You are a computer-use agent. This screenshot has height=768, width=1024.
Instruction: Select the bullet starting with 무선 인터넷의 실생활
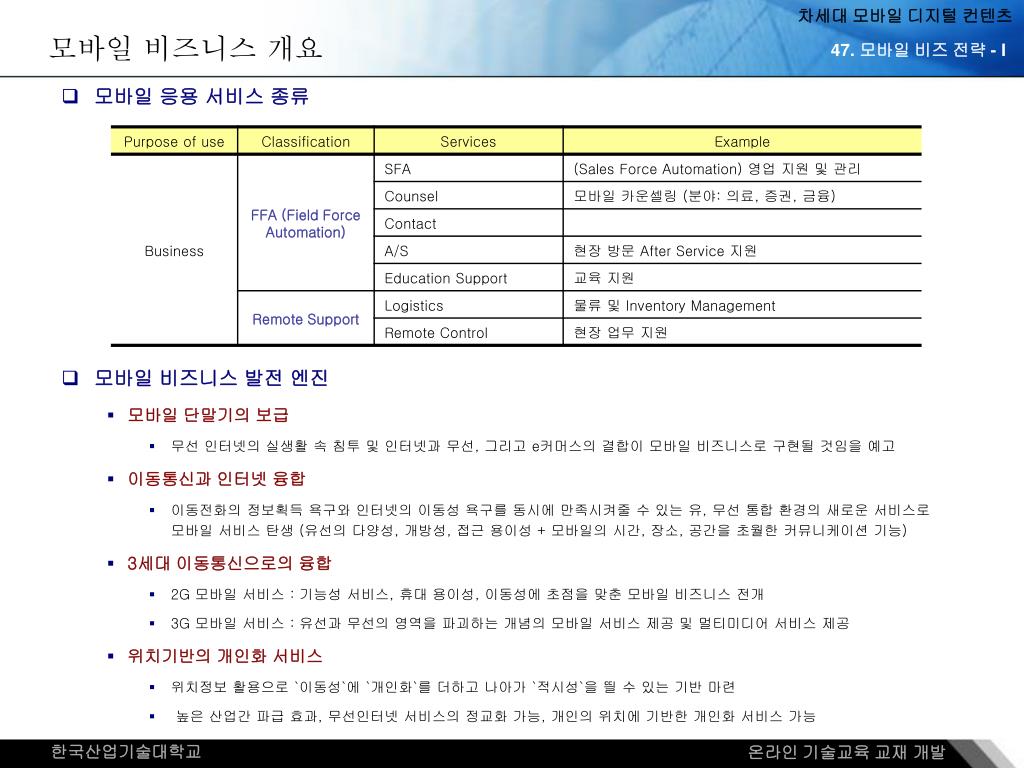point(533,446)
